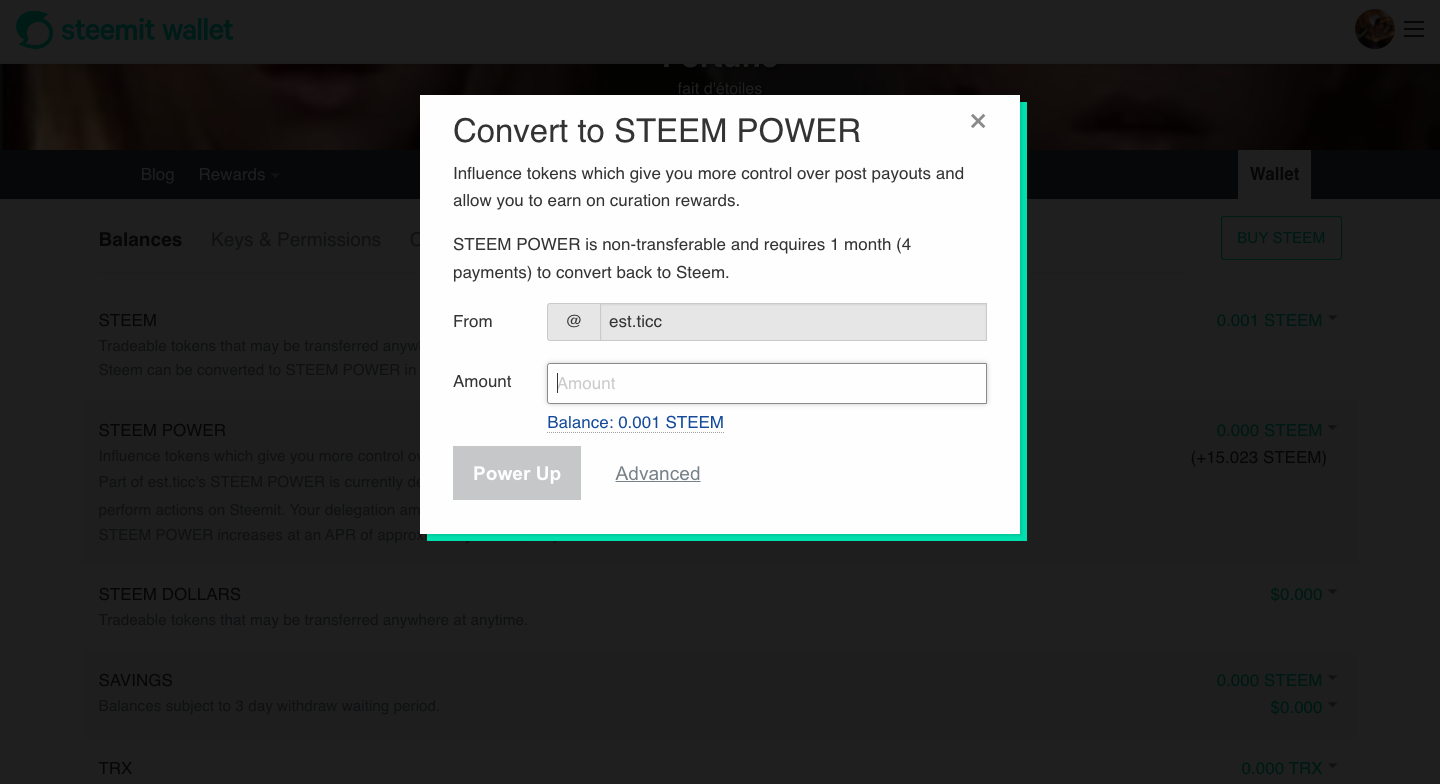Image resolution: width=1440 pixels, height=784 pixels.
Task: Click the TRX heading
Action: coord(115,768)
